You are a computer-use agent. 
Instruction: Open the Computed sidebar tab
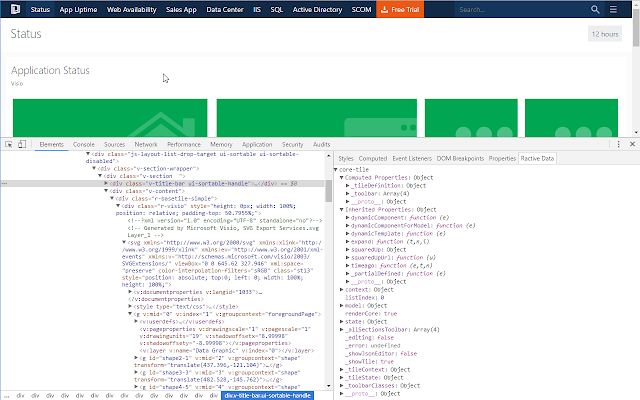pos(373,158)
